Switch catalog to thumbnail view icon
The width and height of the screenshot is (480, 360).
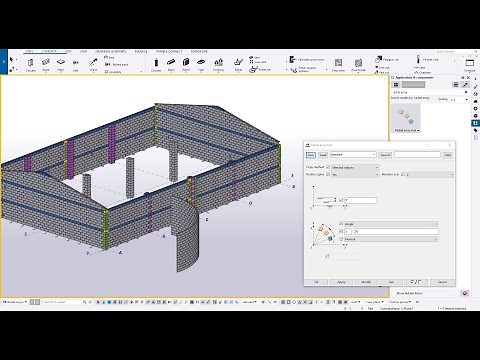point(396,85)
